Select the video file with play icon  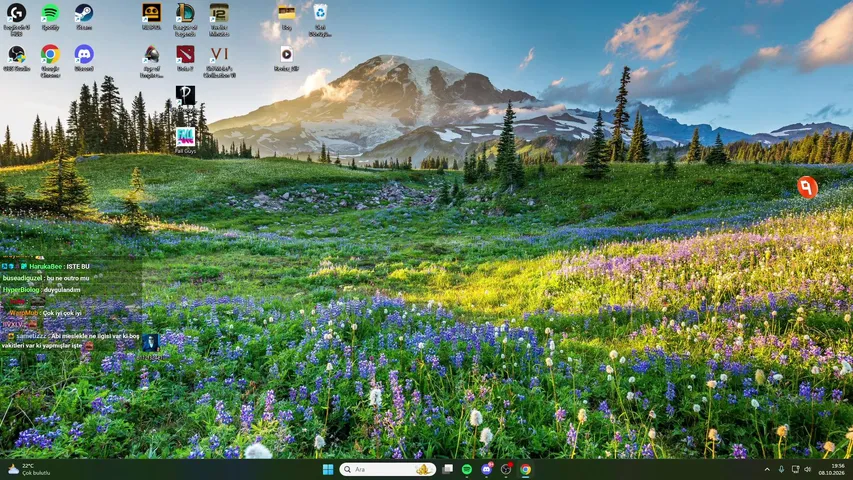tap(287, 58)
